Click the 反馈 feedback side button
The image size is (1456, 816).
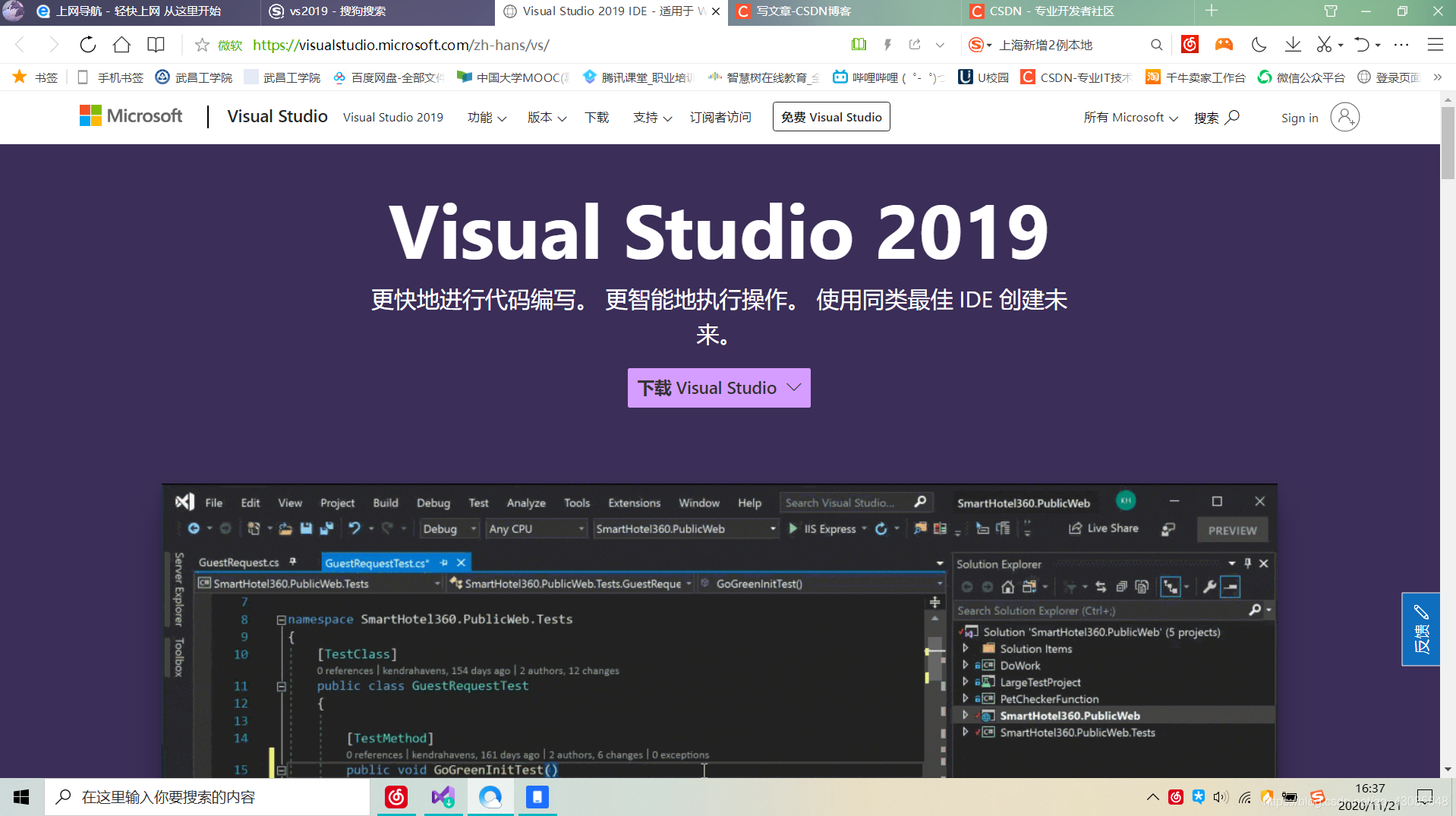tap(1420, 629)
